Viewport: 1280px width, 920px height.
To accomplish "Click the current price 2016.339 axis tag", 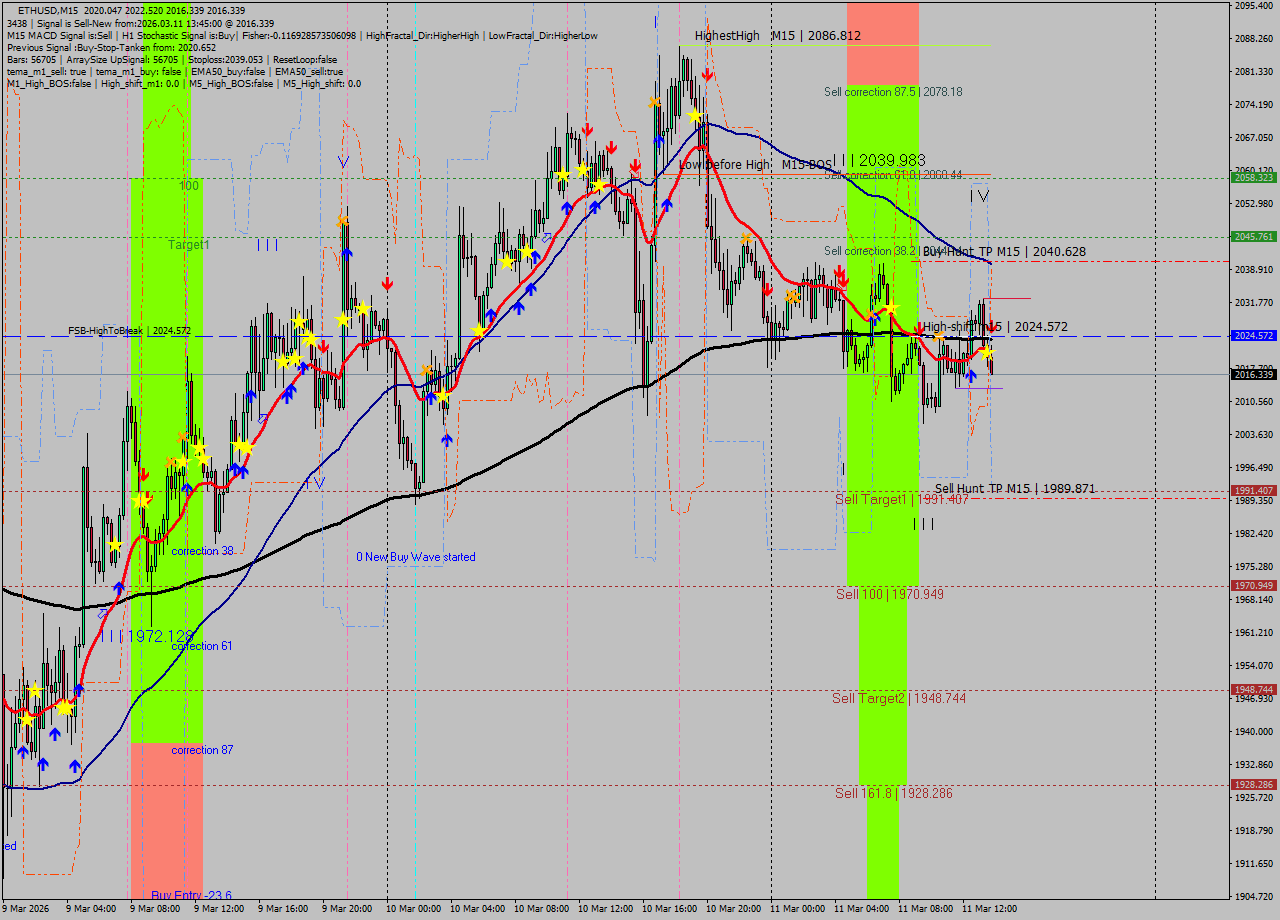I will [x=1253, y=374].
